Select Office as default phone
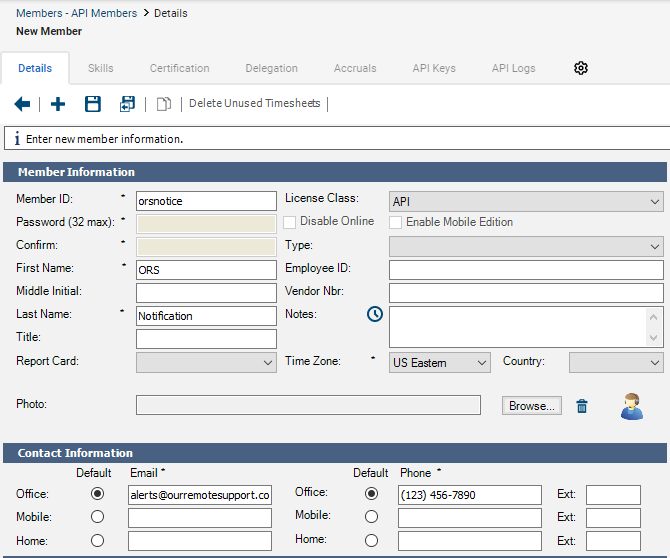 pyautogui.click(x=371, y=494)
